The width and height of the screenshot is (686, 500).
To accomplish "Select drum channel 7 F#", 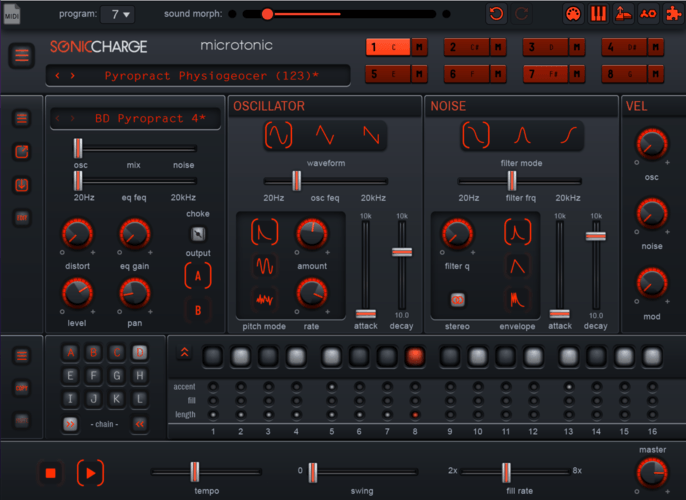I will click(x=545, y=74).
